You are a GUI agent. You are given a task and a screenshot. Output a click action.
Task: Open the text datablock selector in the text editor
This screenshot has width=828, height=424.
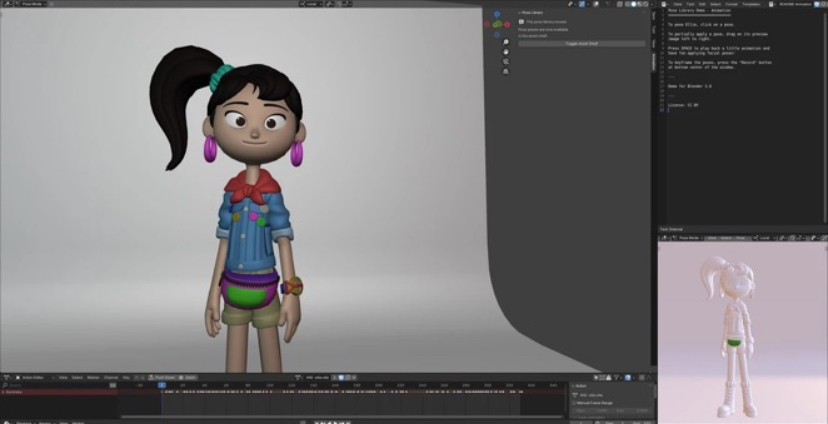tap(772, 4)
